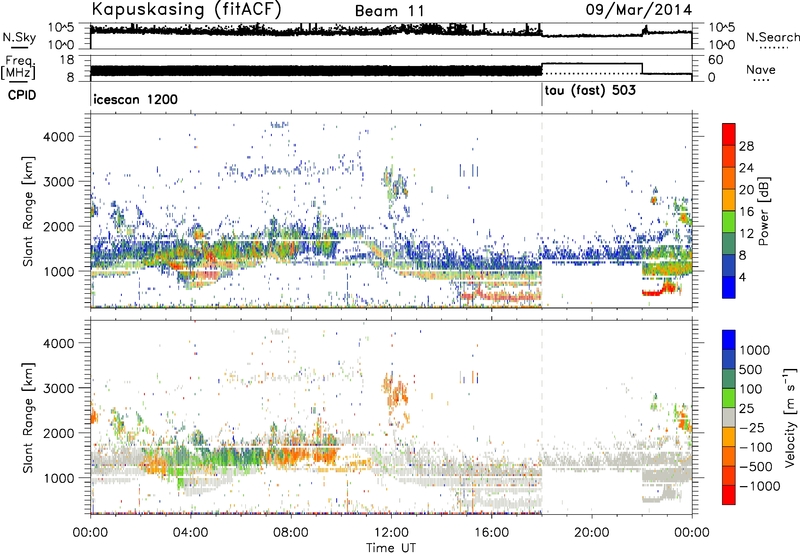800x554 pixels.
Task: Click the '60' Nave axis value
Action: point(716,60)
